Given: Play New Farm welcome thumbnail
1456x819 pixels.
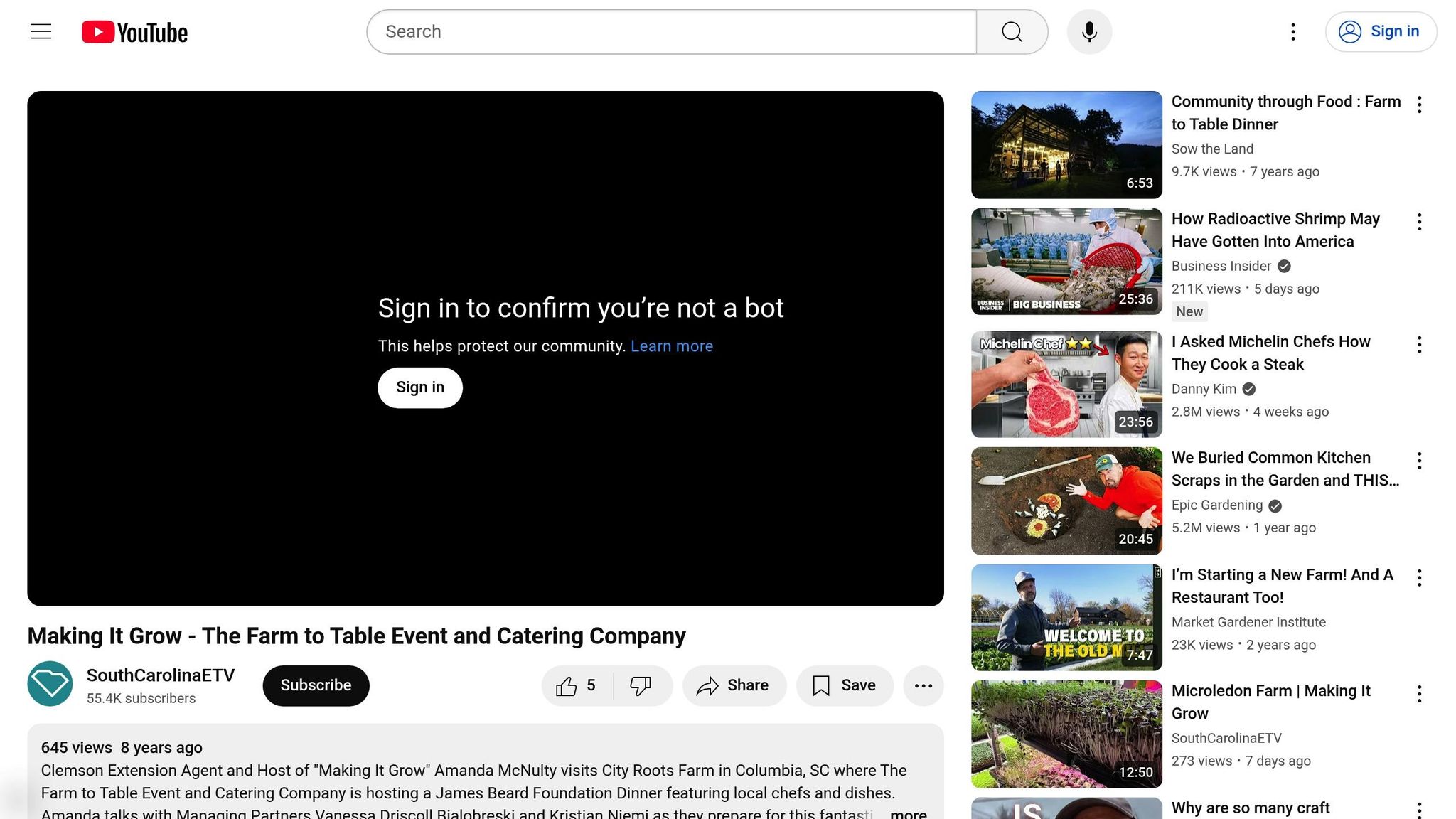Looking at the screenshot, I should pyautogui.click(x=1066, y=617).
